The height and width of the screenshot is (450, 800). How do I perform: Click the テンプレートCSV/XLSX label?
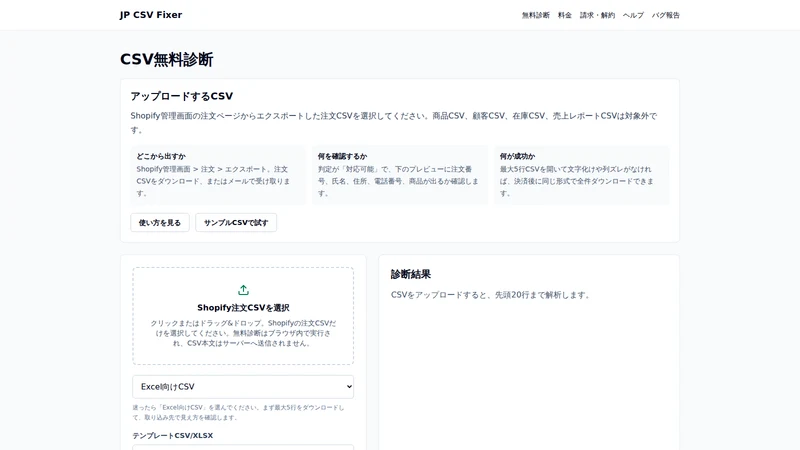(x=172, y=435)
